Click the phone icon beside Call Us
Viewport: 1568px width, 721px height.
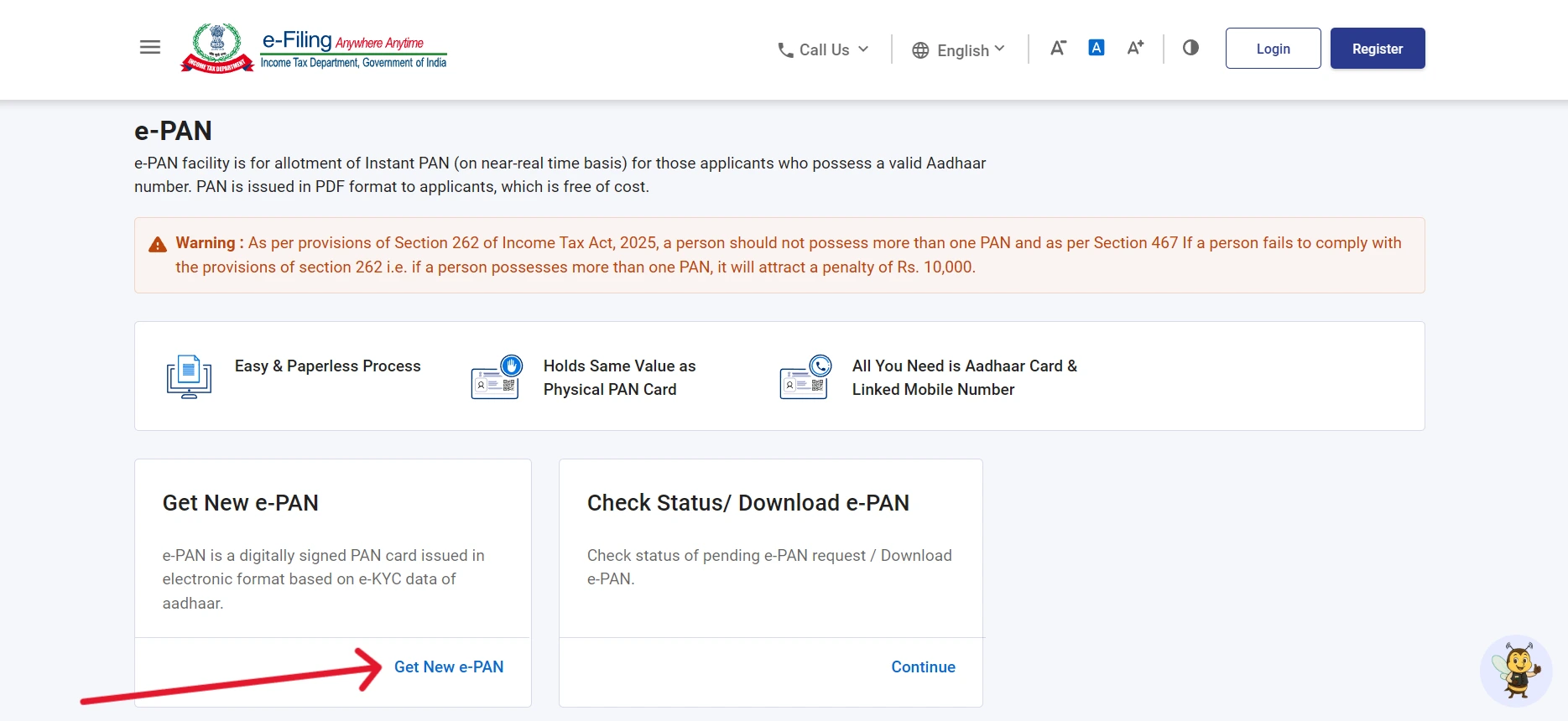coord(785,50)
